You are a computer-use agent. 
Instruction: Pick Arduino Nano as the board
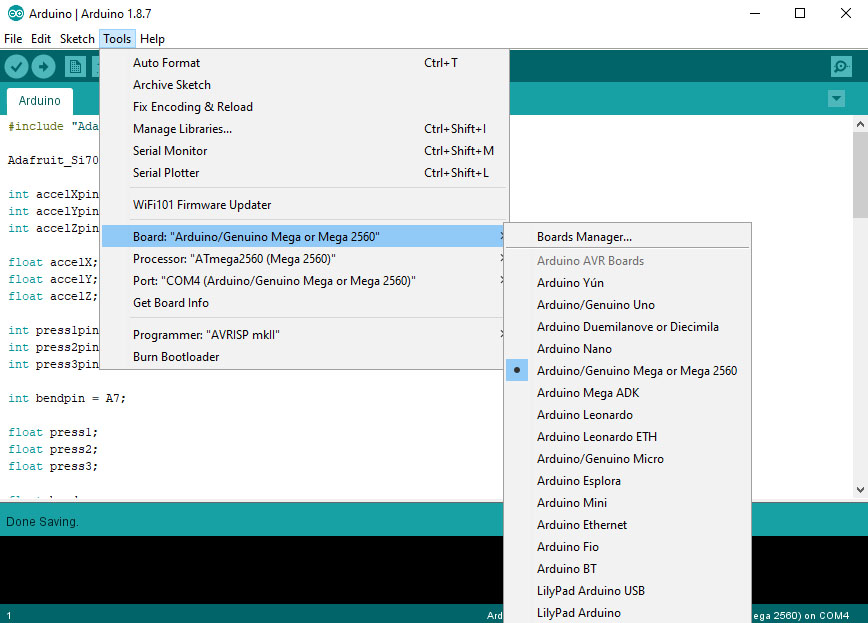pyautogui.click(x=574, y=349)
